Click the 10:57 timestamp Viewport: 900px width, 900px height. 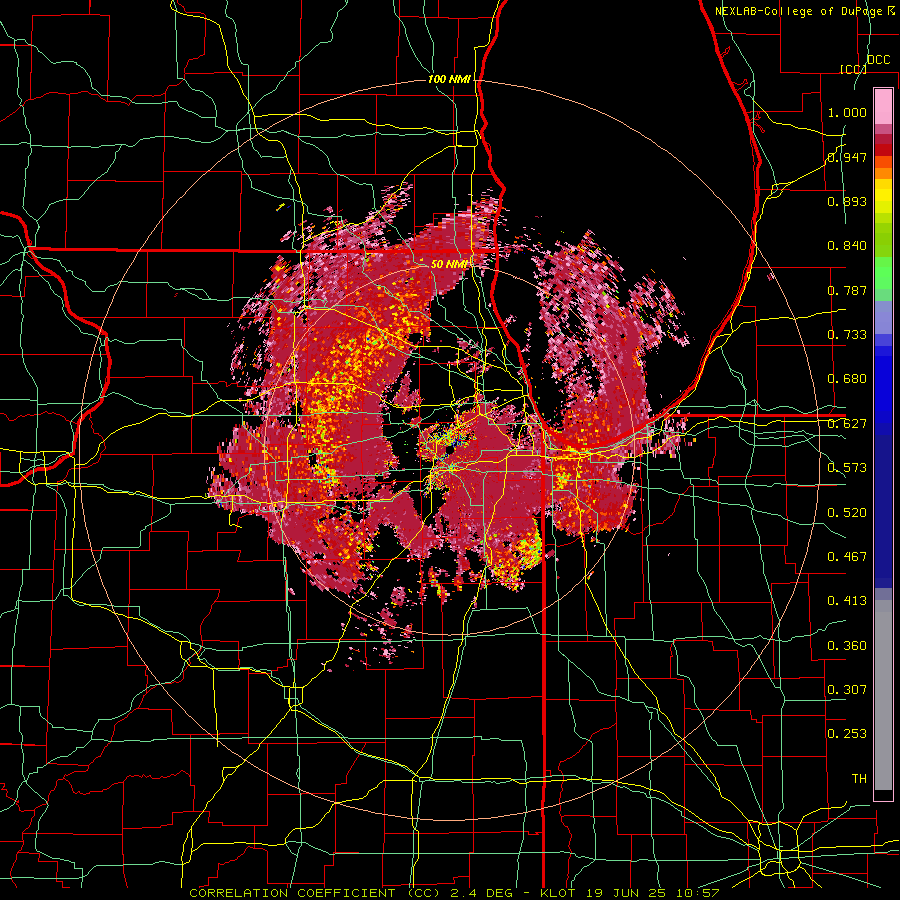click(x=698, y=893)
